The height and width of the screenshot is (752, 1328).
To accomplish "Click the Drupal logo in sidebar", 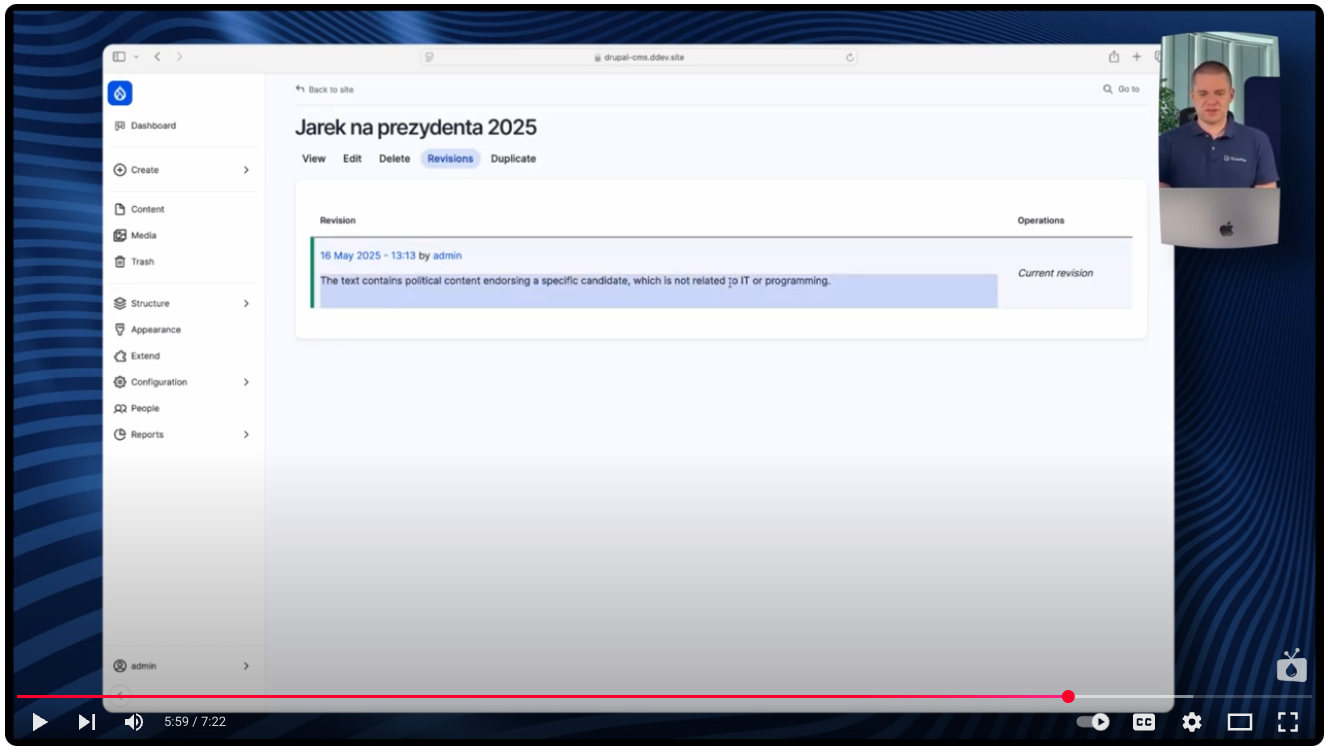I will tap(120, 93).
